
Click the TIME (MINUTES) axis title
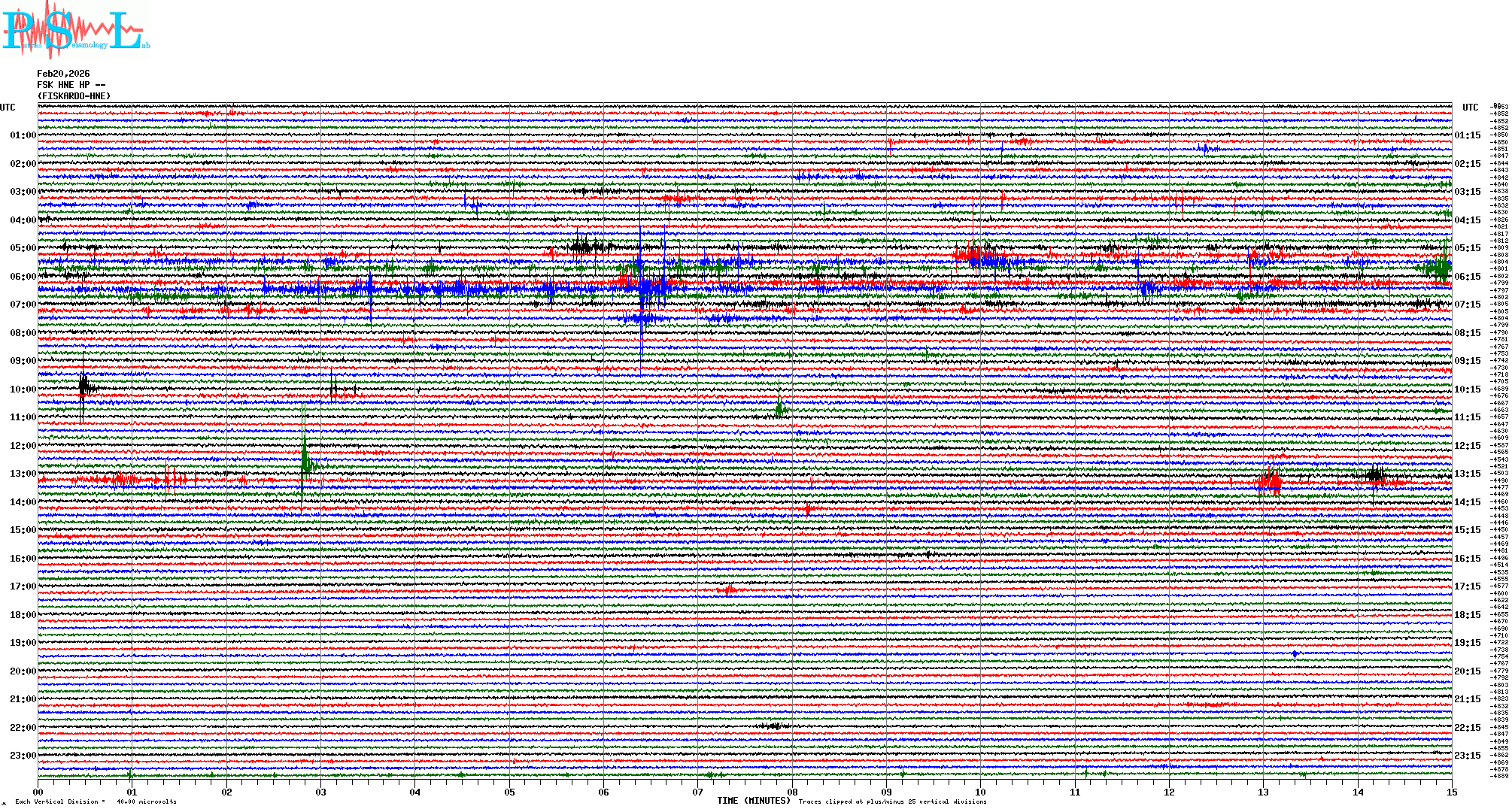click(x=753, y=801)
